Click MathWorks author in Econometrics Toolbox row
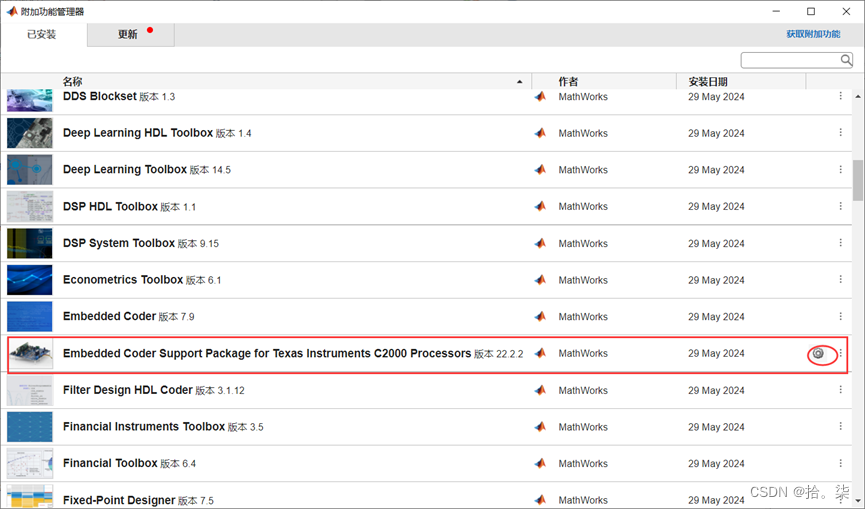The height and width of the screenshot is (509, 865). click(583, 280)
